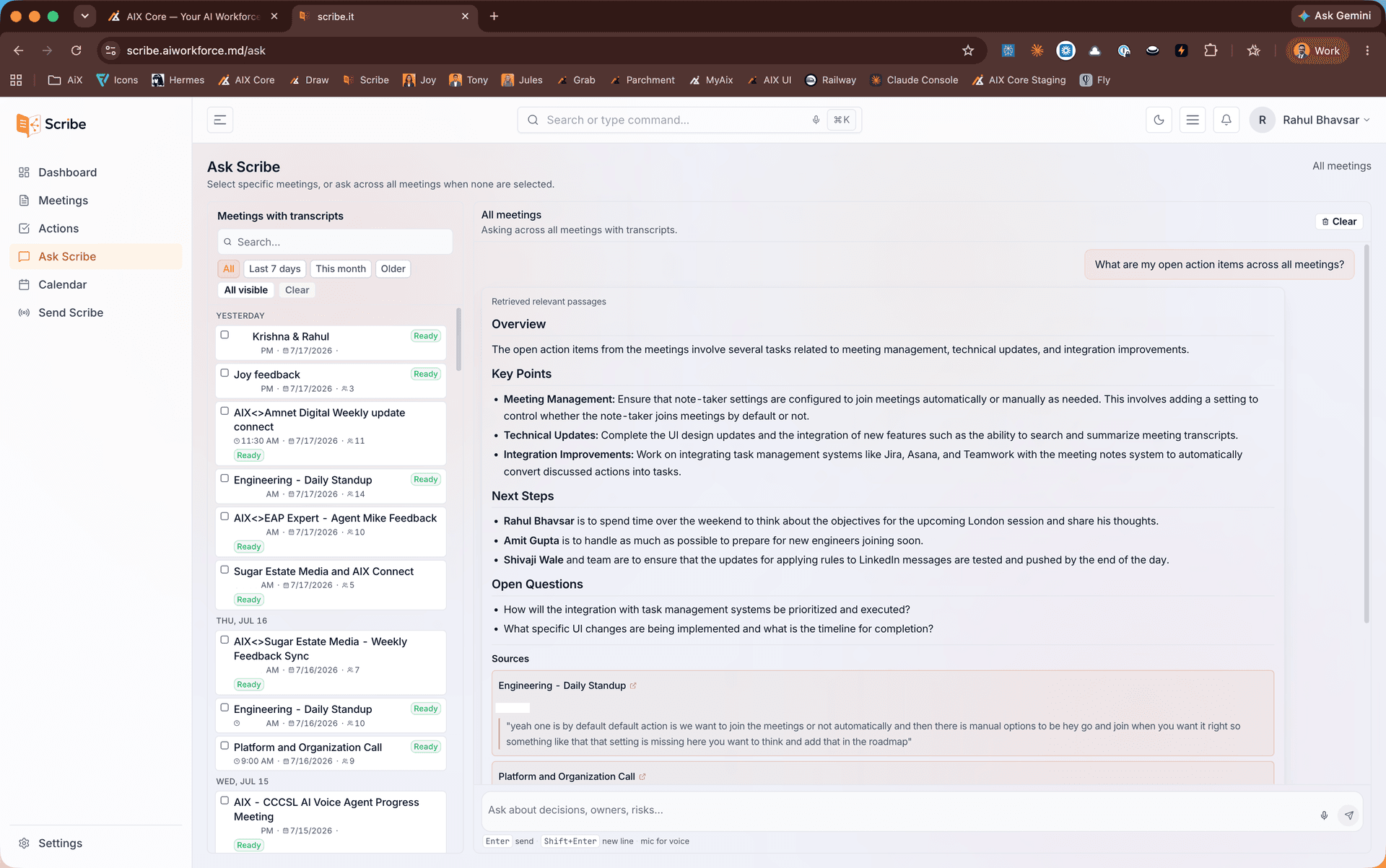The image size is (1386, 868).
Task: Open a new browser tab
Action: 494,16
